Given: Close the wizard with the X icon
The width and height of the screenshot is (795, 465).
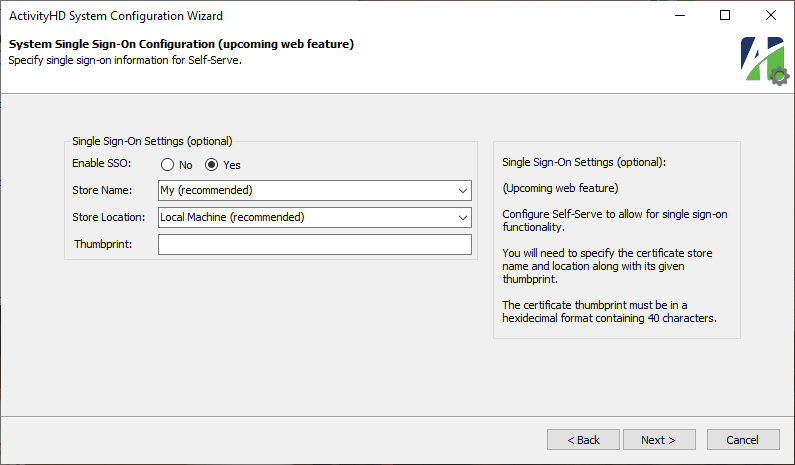Looking at the screenshot, I should 771,16.
